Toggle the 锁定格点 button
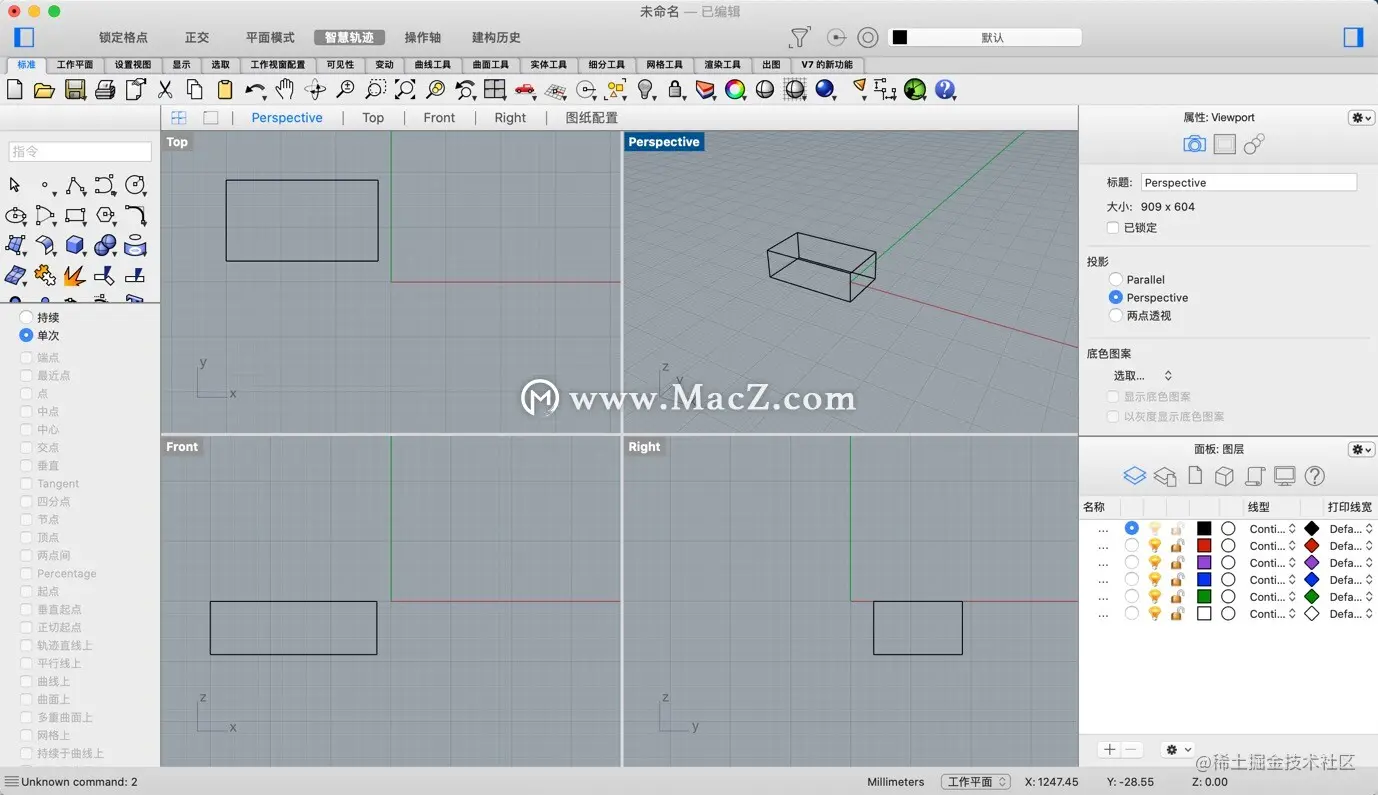This screenshot has height=795, width=1378. [x=123, y=38]
